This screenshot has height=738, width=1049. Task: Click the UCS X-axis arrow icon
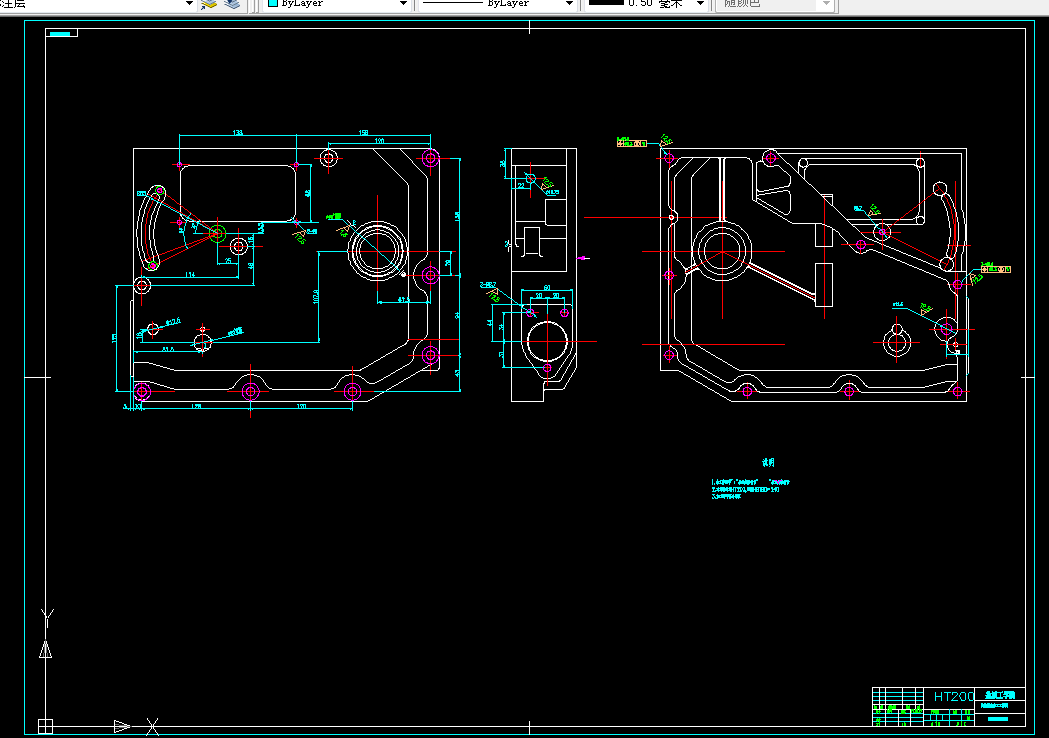click(122, 726)
